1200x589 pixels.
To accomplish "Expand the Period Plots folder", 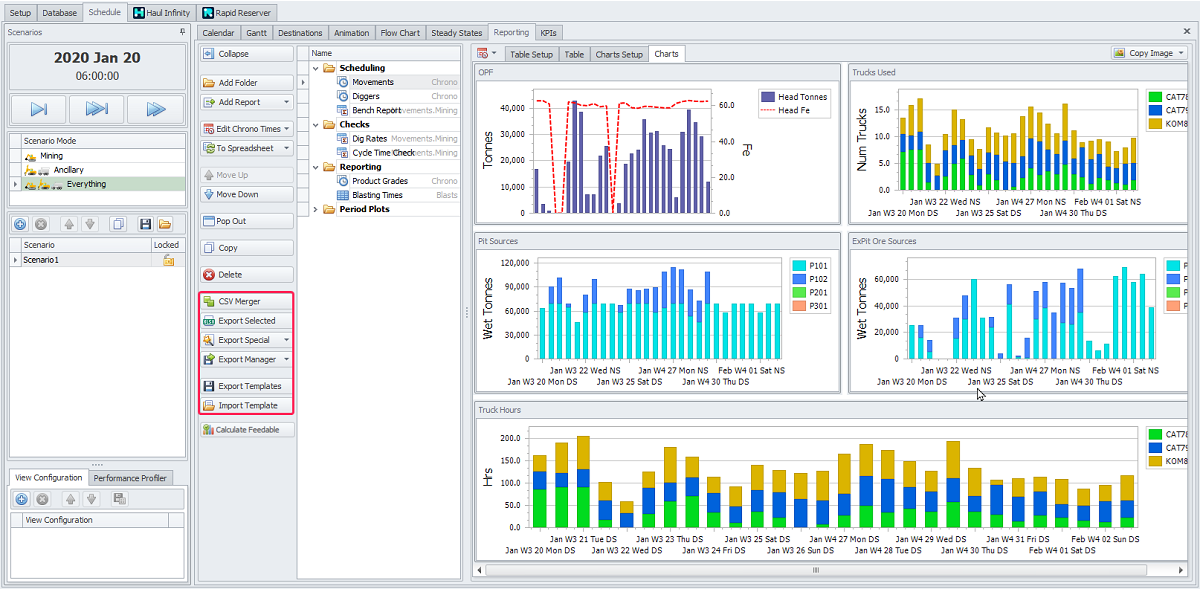I will (317, 209).
